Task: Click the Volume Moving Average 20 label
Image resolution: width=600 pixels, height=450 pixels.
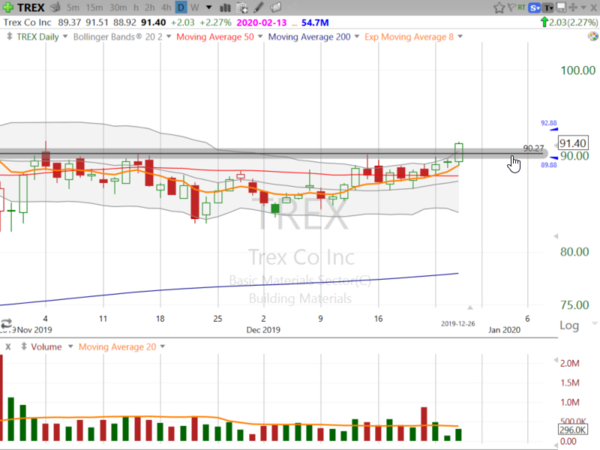Action: 117,347
